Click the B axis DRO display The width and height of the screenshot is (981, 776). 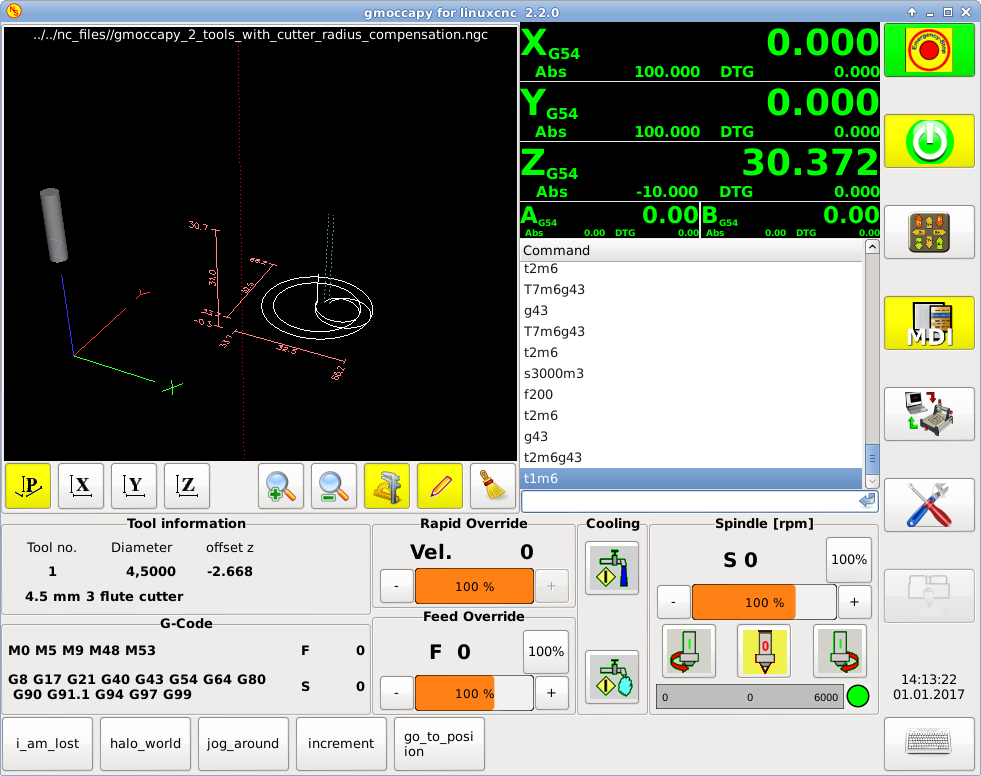click(790, 220)
